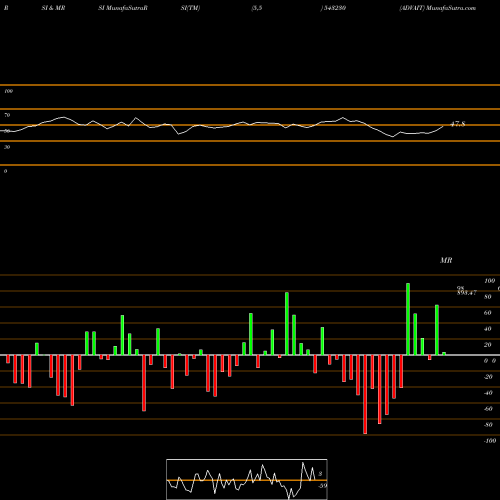
Task: Click the -59 label in mini chart
Action: (322, 486)
